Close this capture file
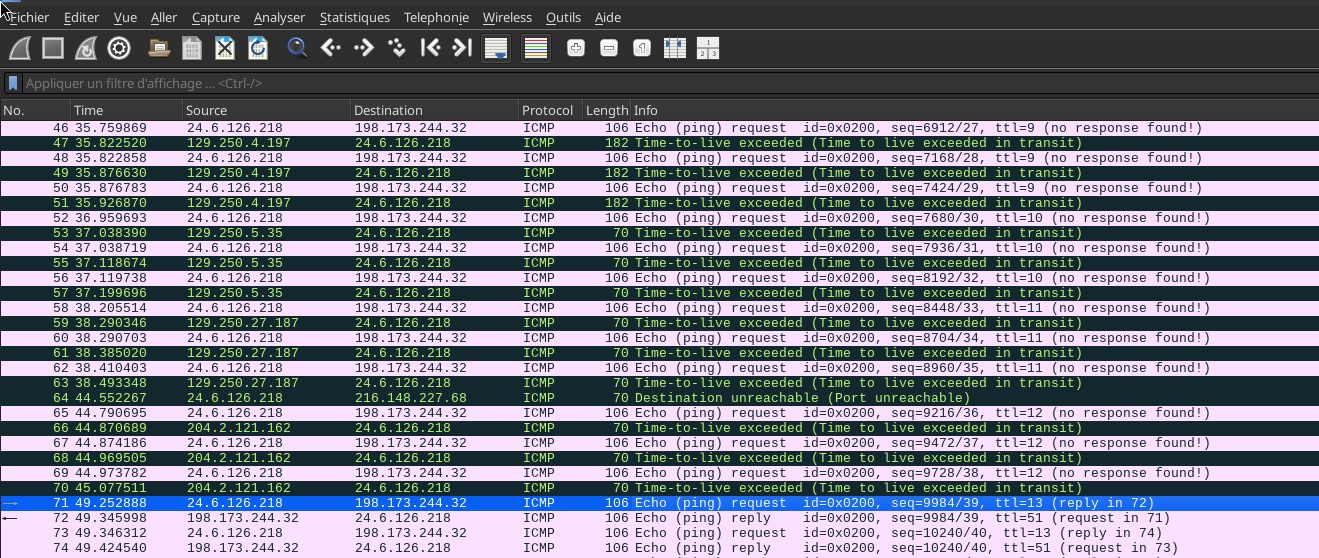 225,47
